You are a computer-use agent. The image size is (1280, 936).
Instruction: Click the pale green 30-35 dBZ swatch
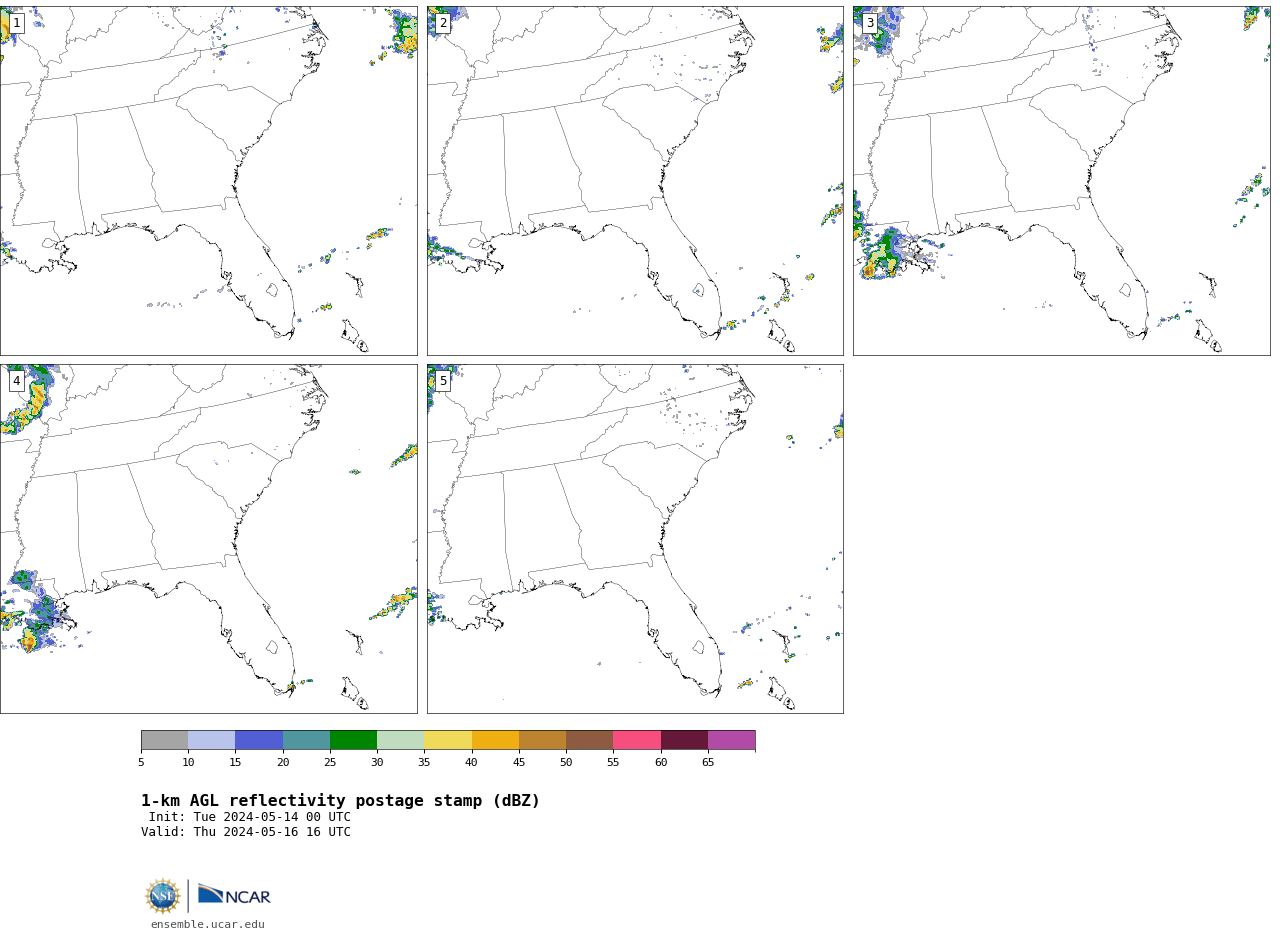click(x=400, y=740)
